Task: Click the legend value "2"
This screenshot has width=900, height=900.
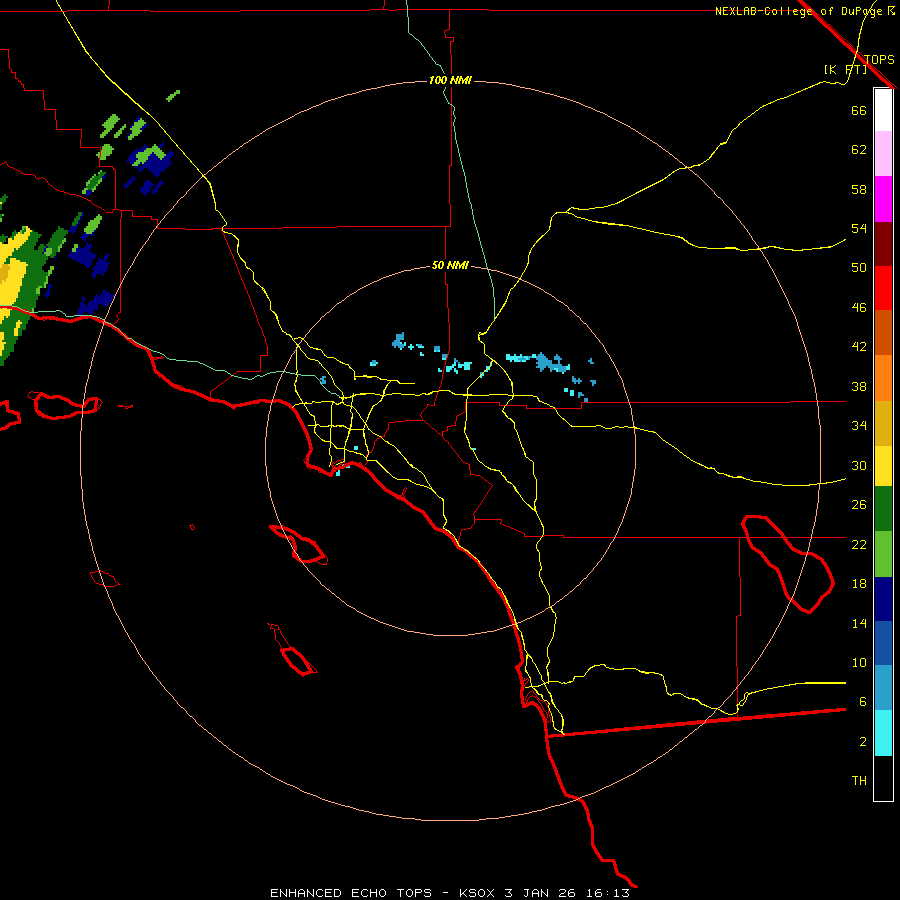Action: [x=862, y=742]
